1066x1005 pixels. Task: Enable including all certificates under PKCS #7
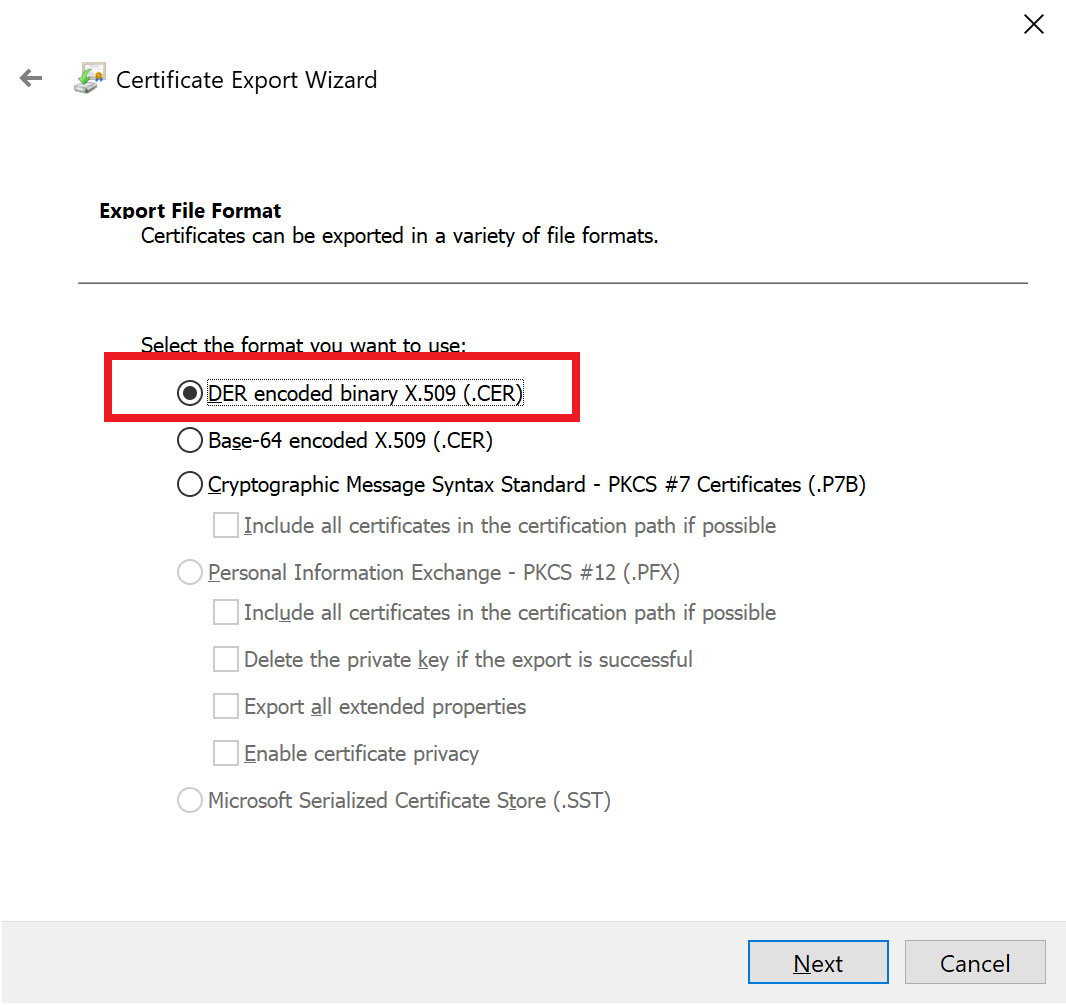point(225,524)
